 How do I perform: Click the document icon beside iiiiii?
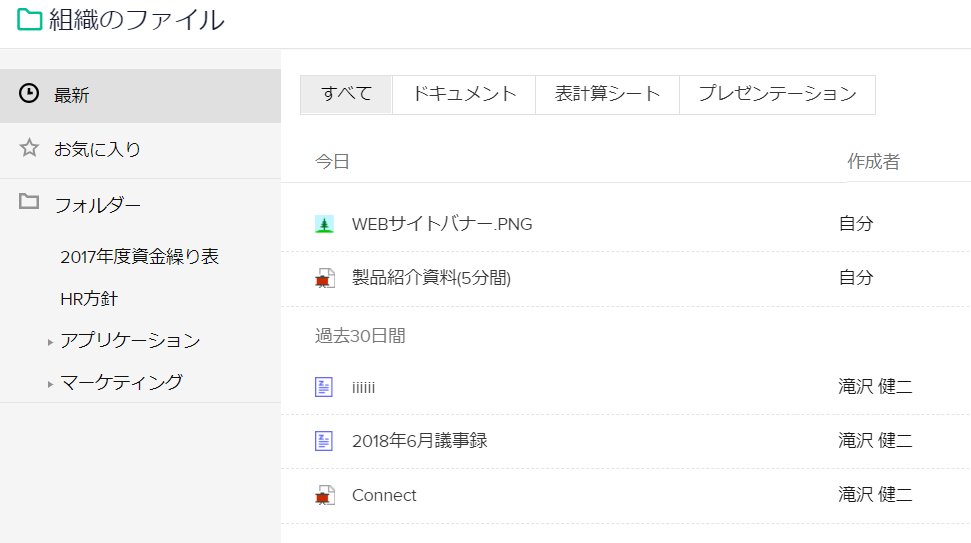pyautogui.click(x=324, y=387)
